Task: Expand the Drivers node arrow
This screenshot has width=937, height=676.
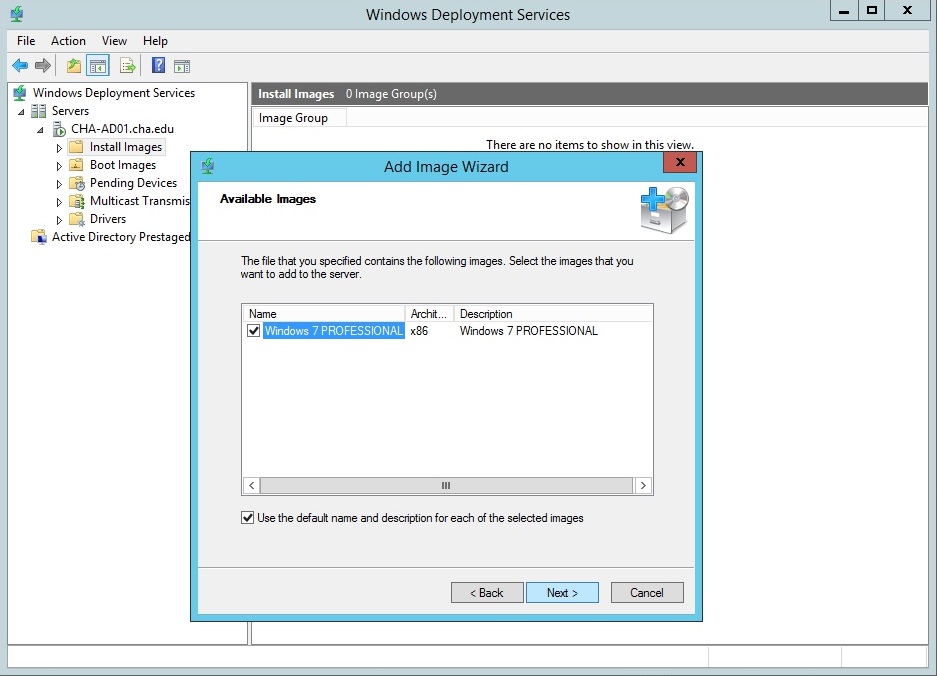Action: [59, 220]
